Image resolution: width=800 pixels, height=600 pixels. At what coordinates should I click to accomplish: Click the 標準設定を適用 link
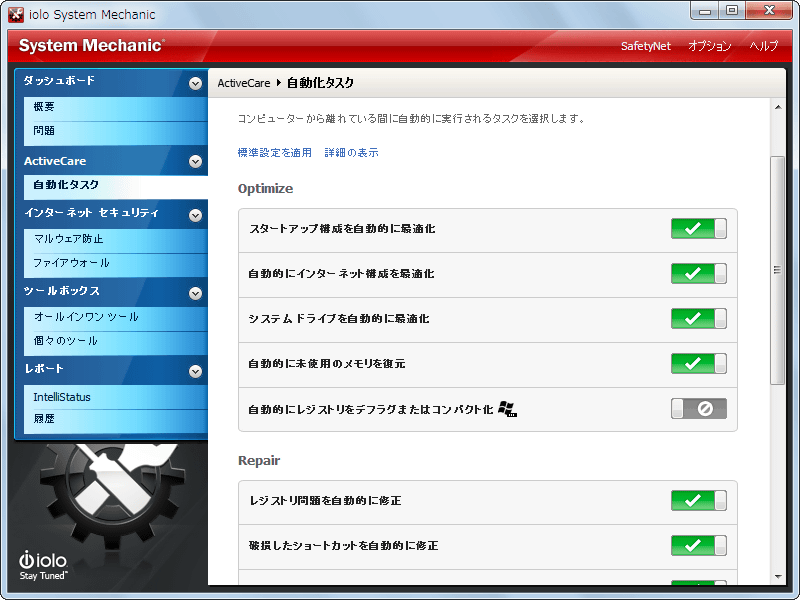click(274, 153)
